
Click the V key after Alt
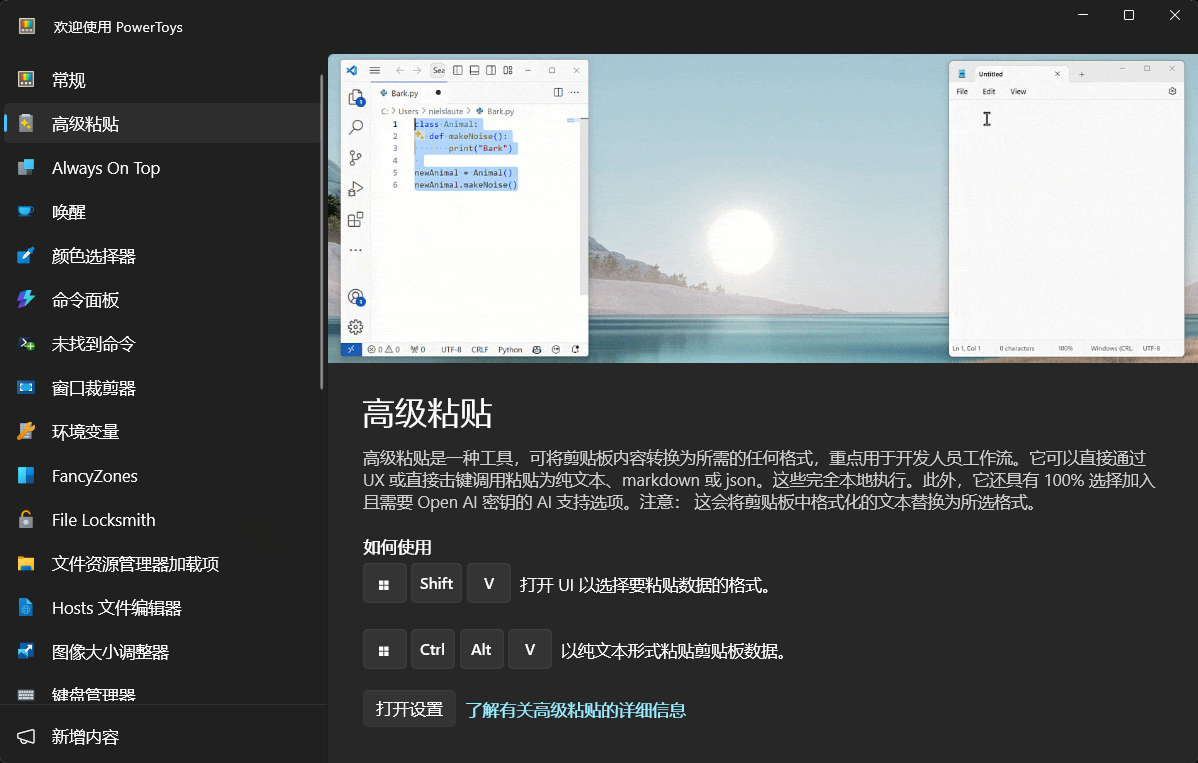point(530,649)
